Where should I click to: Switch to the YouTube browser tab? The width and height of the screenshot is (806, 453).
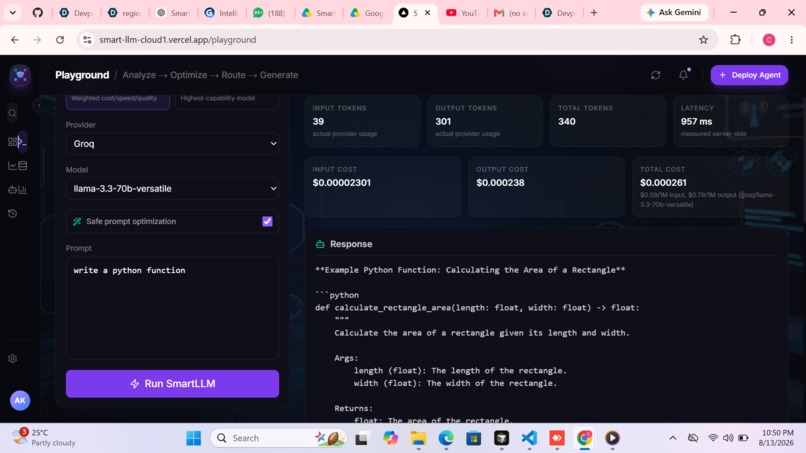462,13
